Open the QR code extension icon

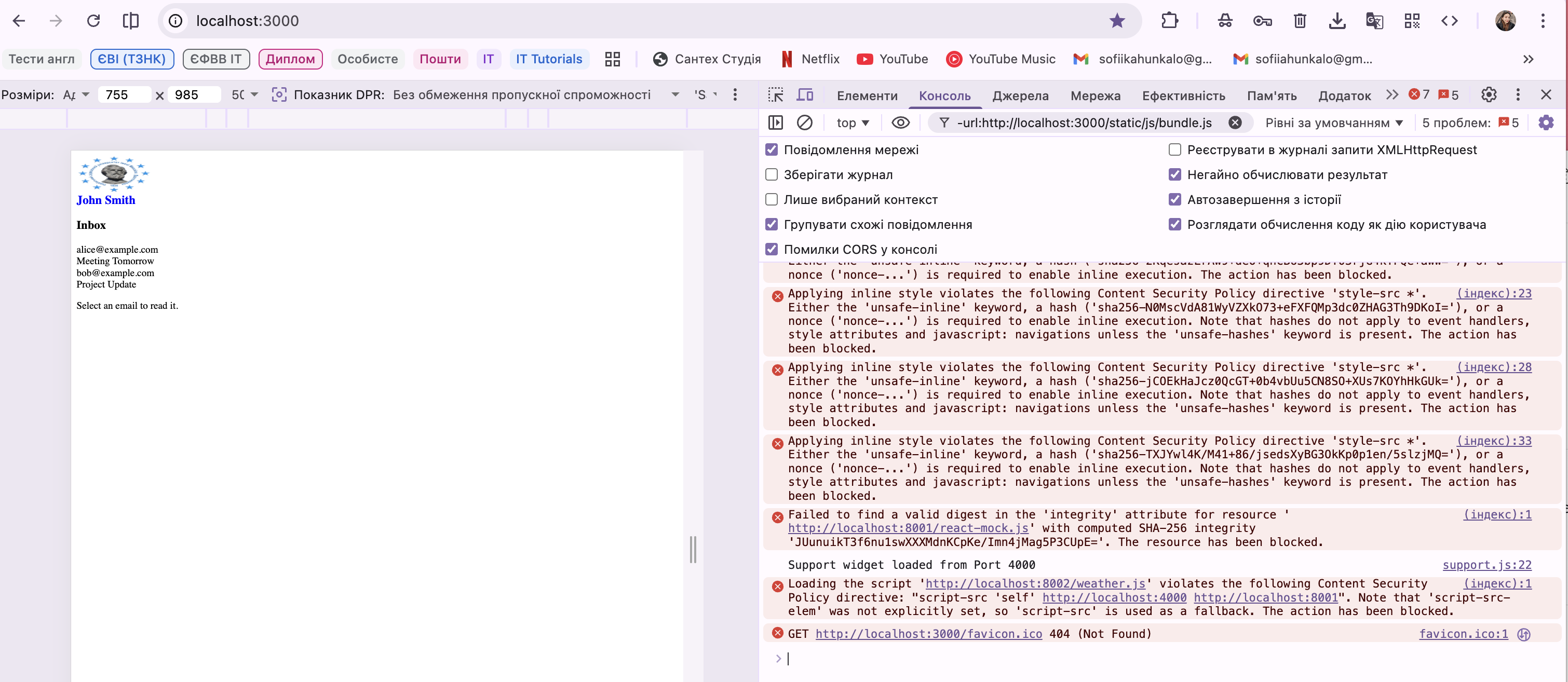click(x=1412, y=21)
